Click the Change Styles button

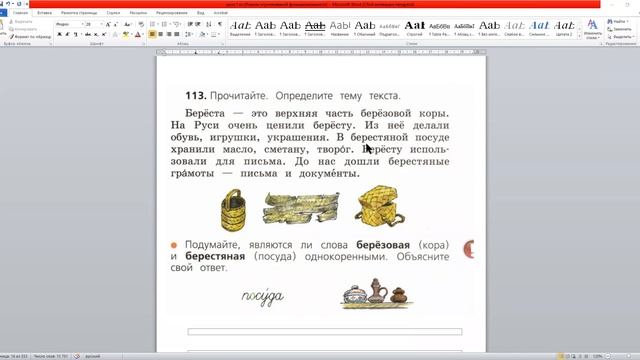tap(593, 29)
